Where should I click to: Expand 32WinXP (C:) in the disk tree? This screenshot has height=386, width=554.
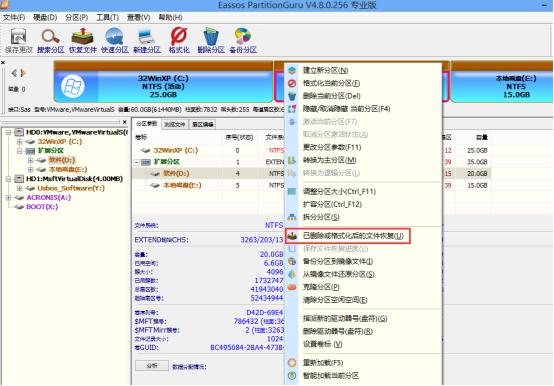[19, 142]
